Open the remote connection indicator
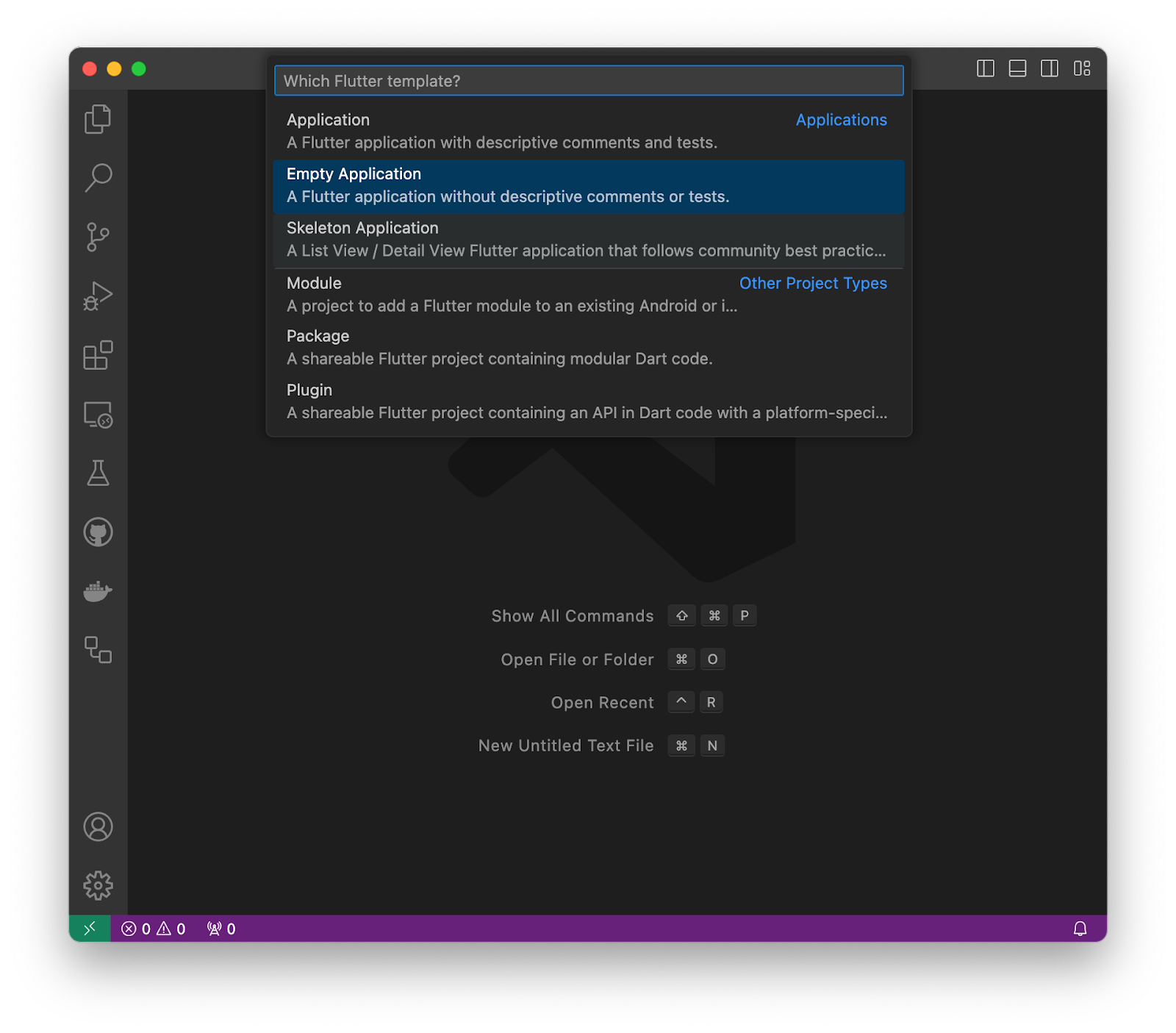 click(90, 928)
